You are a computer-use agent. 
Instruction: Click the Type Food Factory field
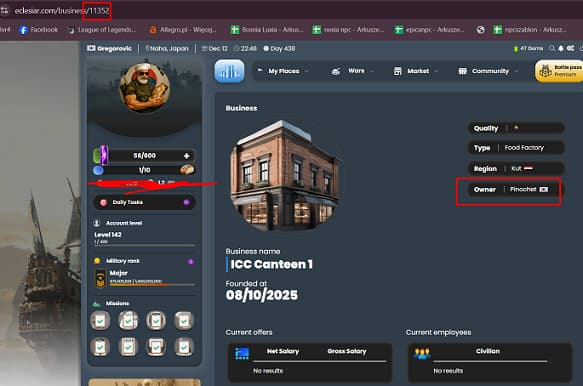(516, 148)
